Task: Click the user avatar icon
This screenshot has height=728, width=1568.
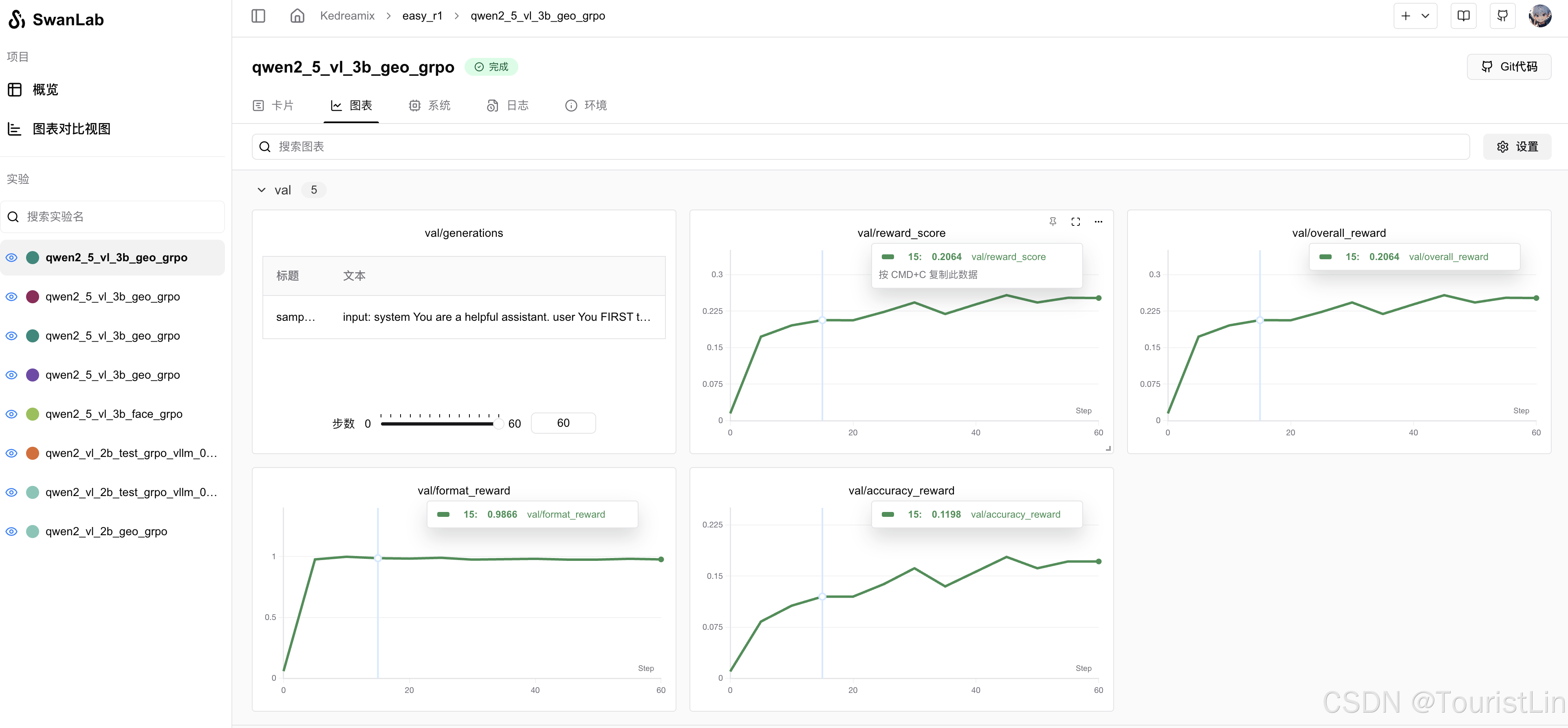Action: tap(1540, 16)
